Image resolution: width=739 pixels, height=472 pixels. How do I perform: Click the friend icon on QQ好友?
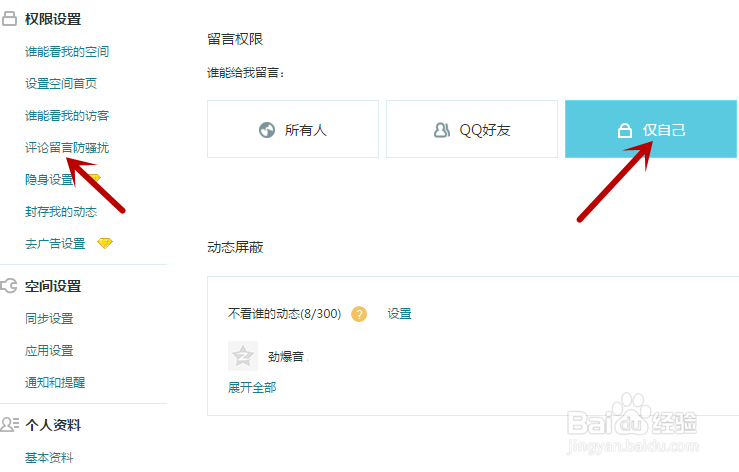click(x=441, y=130)
